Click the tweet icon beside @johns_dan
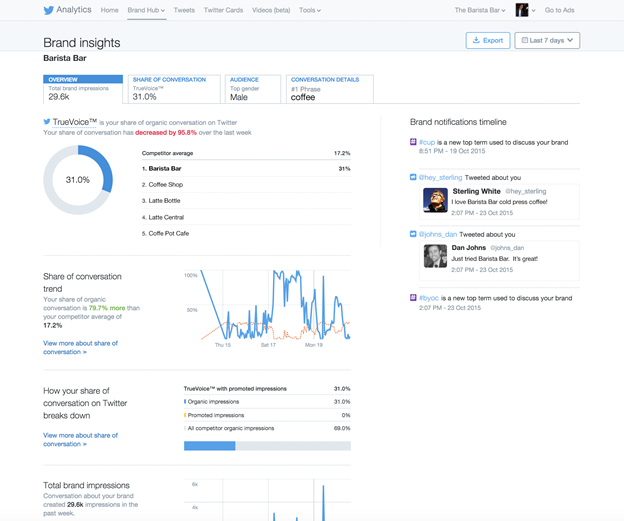This screenshot has width=624, height=521. coord(413,234)
